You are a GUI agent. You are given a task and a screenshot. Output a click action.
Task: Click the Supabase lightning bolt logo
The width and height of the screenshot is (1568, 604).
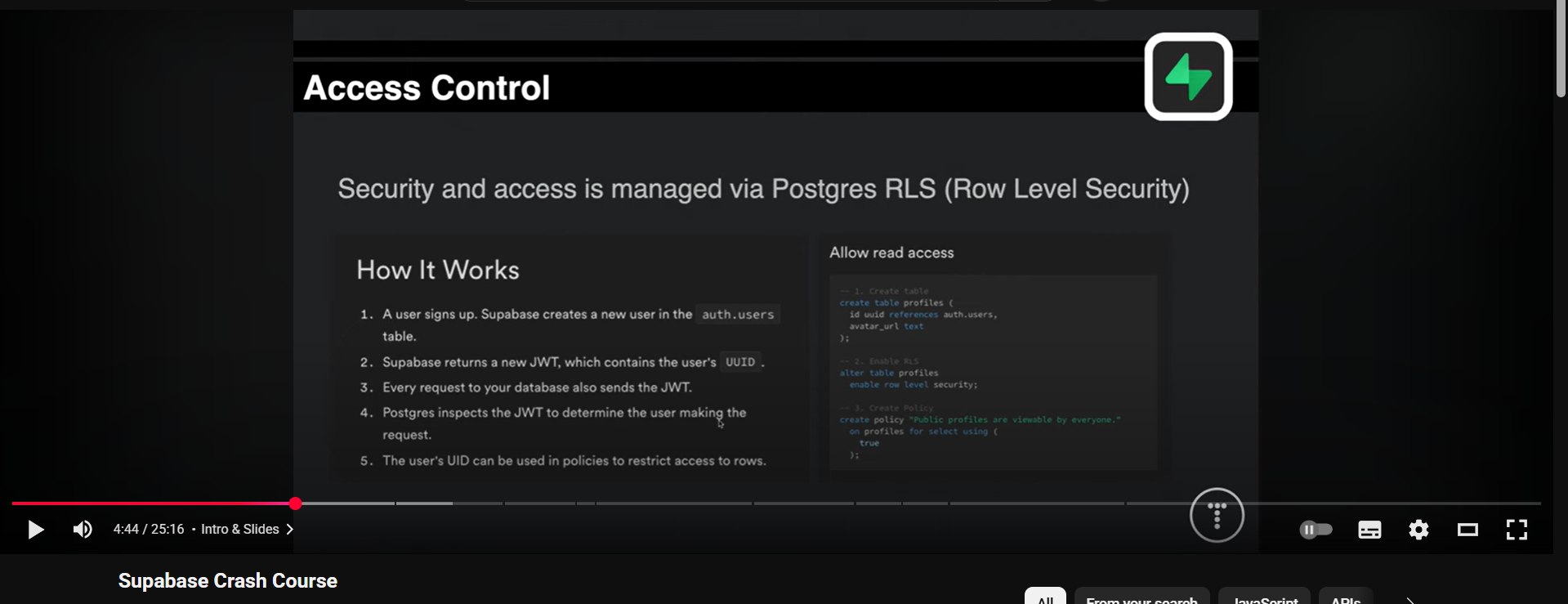1188,77
